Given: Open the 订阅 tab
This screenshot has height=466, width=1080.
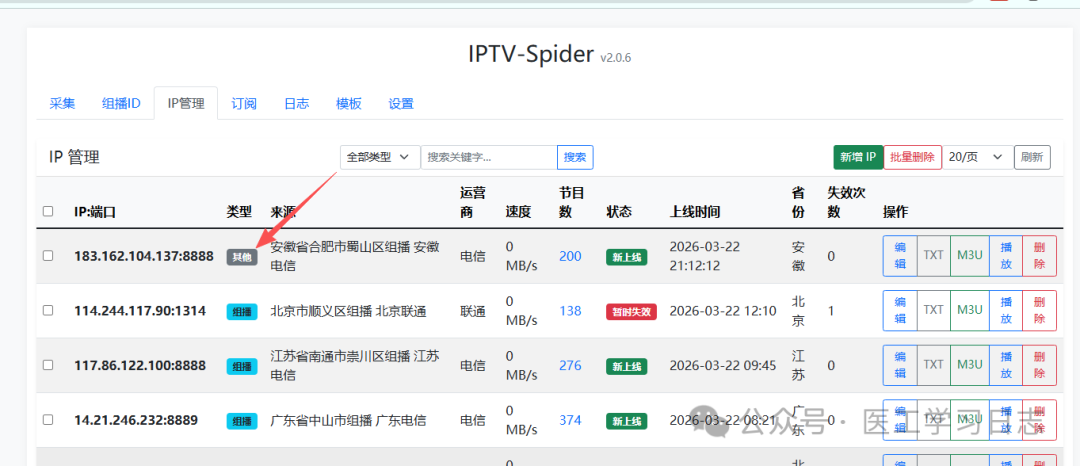Looking at the screenshot, I should (x=244, y=103).
